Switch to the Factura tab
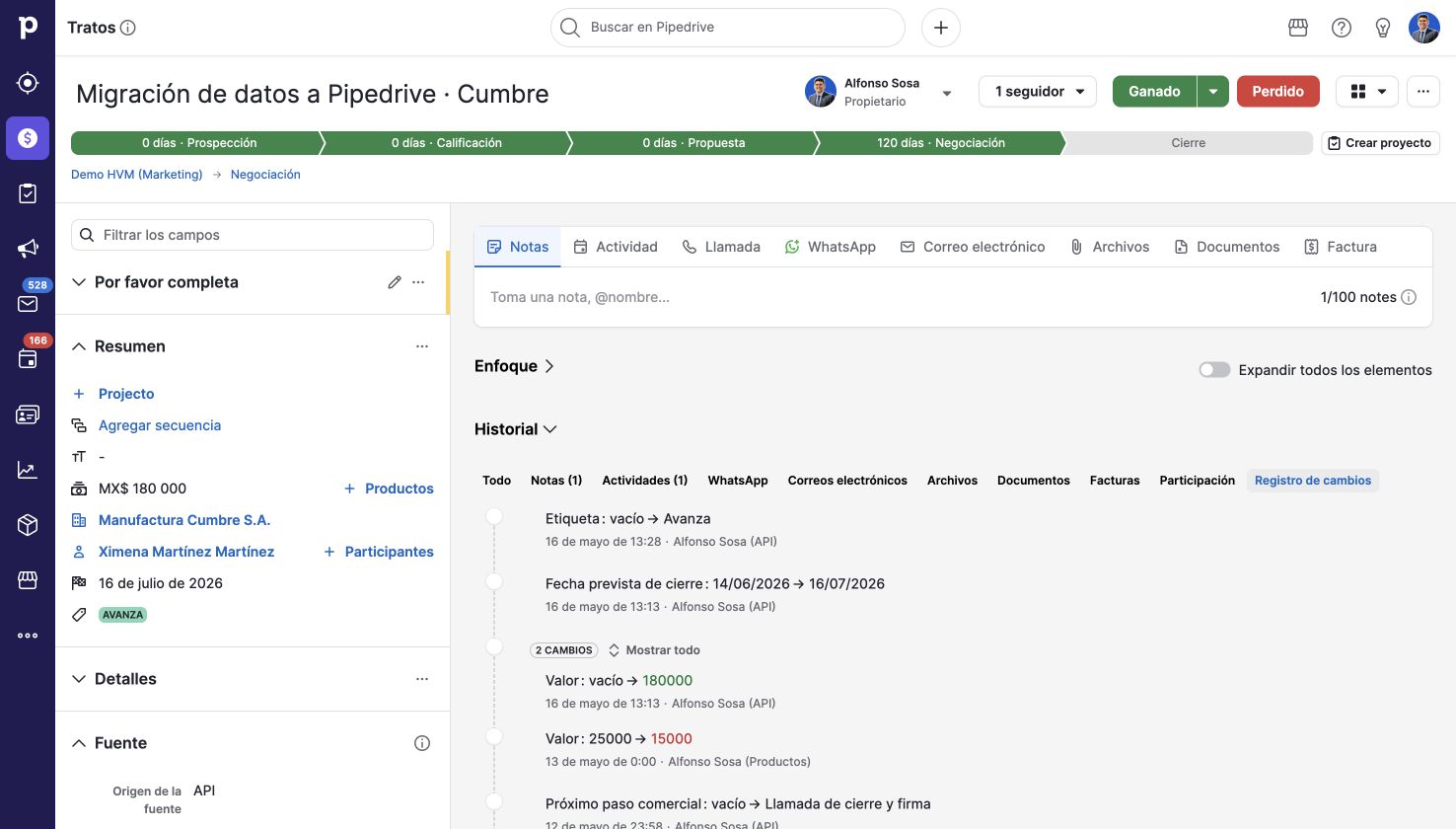The width and height of the screenshot is (1456, 829). pos(1341,247)
